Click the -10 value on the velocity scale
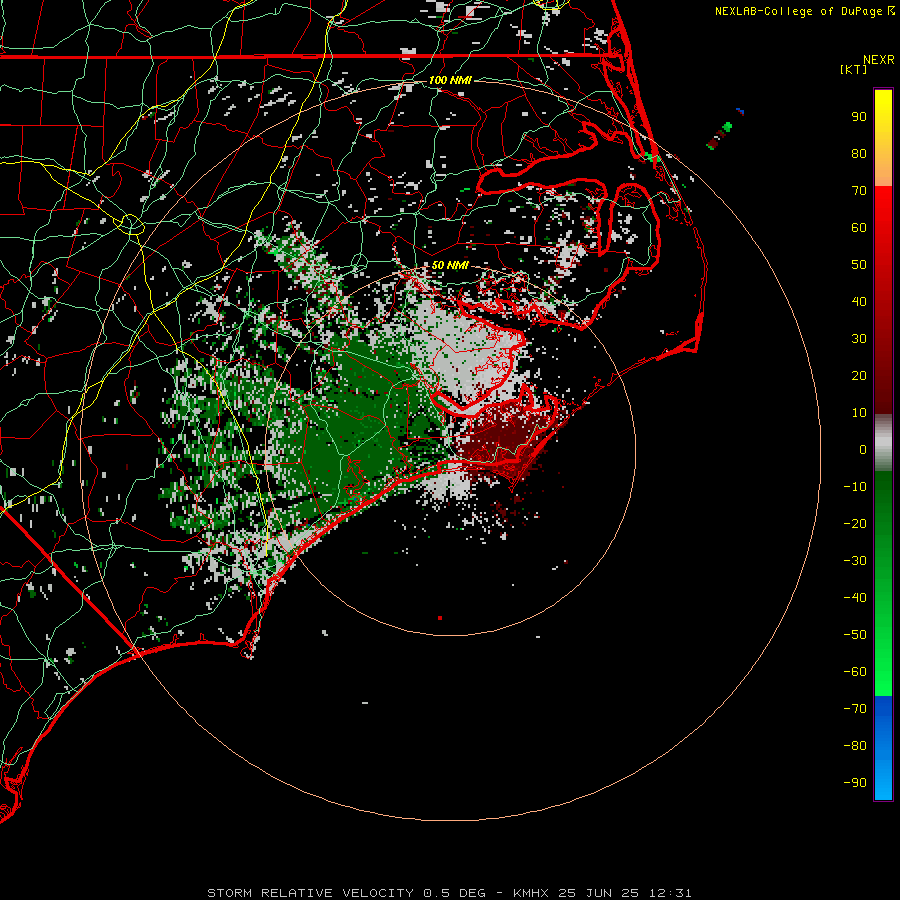 tap(855, 487)
